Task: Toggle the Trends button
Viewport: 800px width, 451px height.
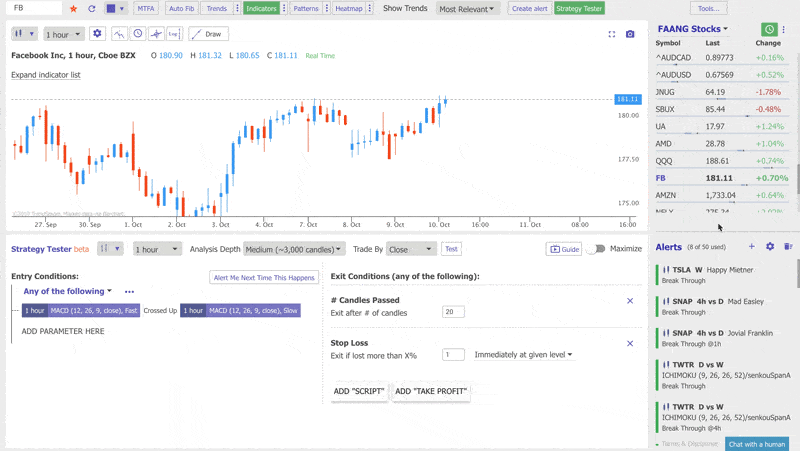Action: click(217, 9)
